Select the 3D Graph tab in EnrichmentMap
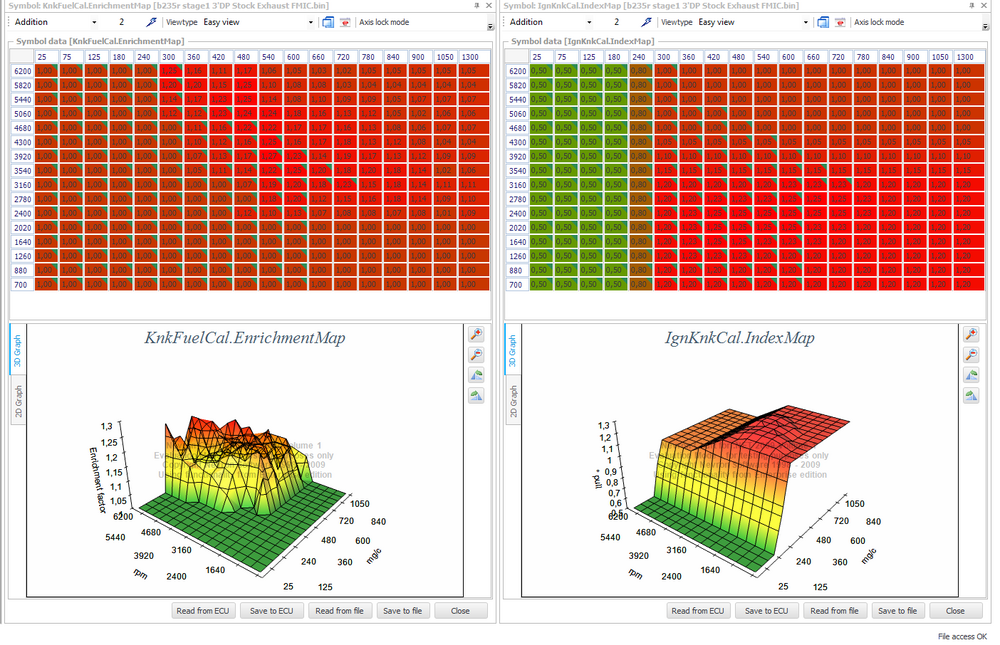This screenshot has width=1000, height=645. 18,350
